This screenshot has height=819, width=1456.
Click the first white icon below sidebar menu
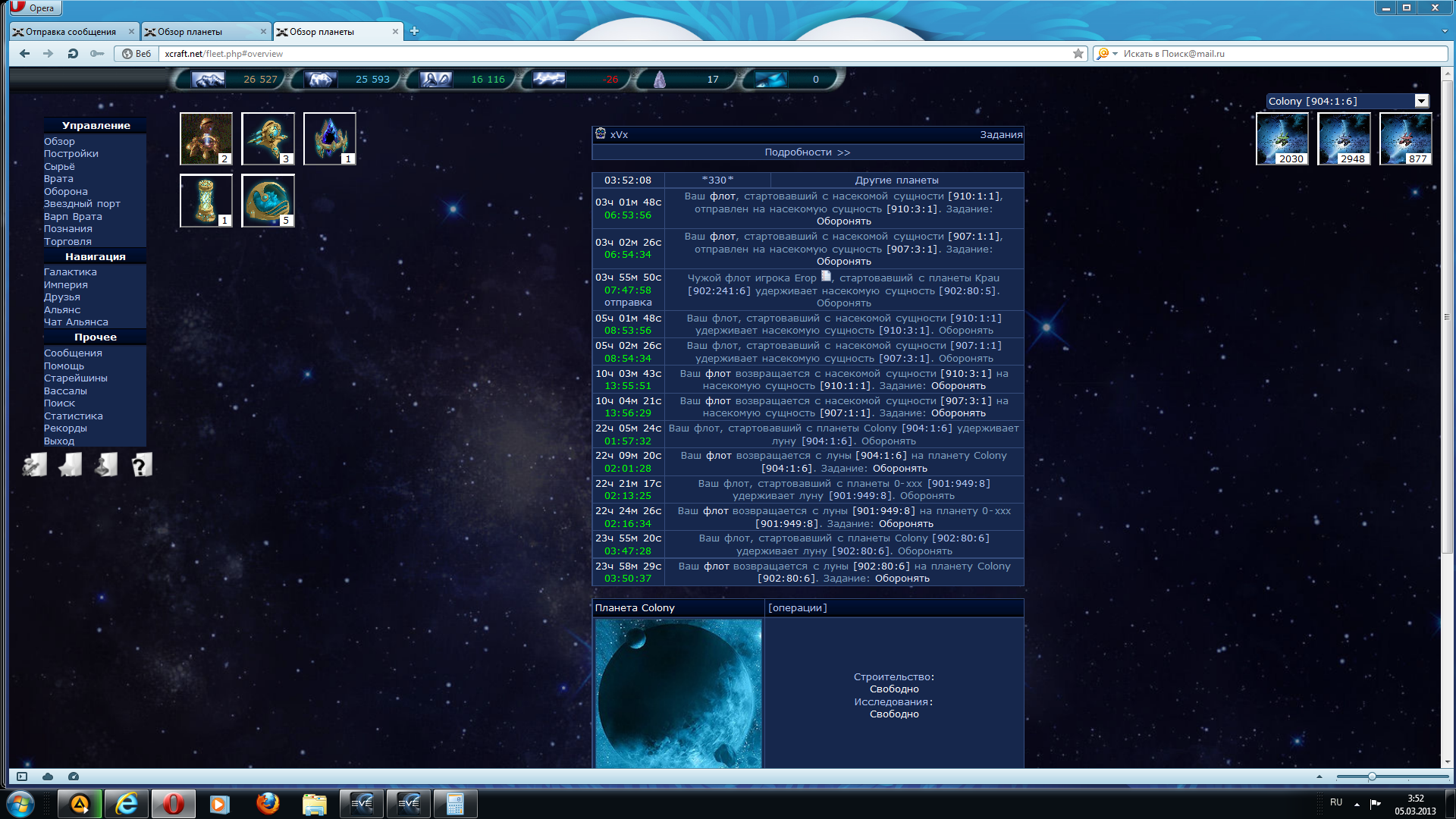(x=35, y=465)
